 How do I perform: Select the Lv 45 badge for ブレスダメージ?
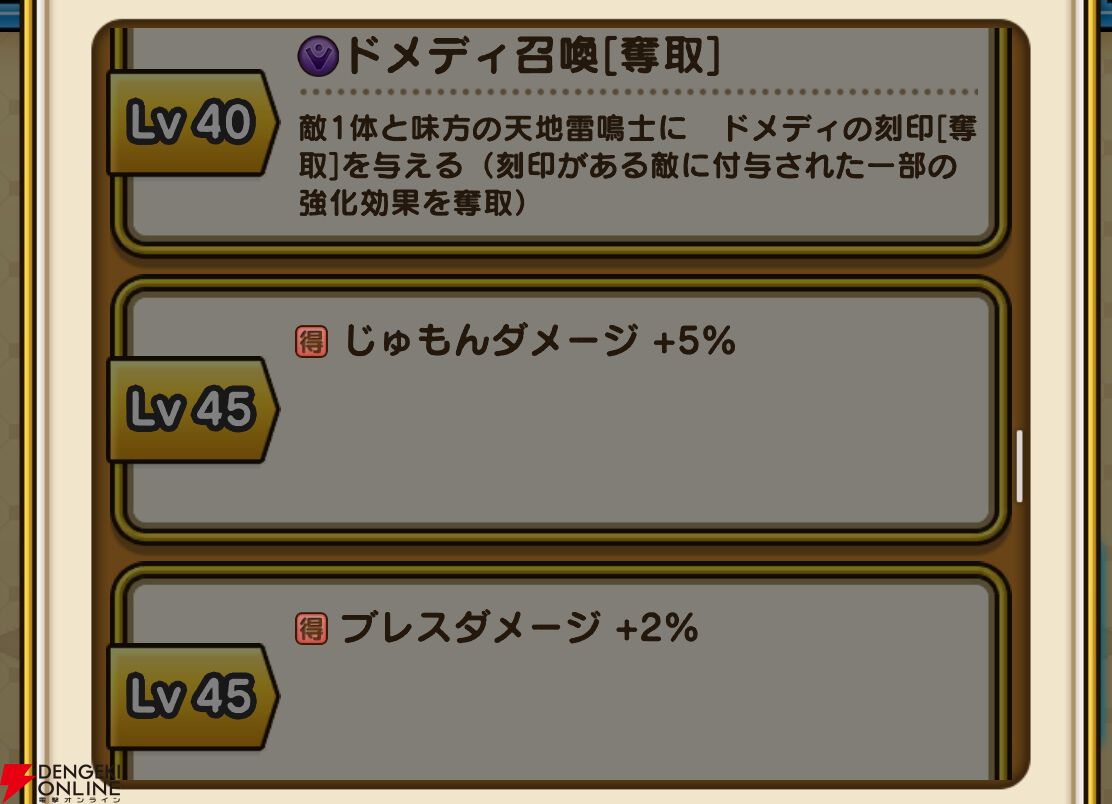(191, 696)
